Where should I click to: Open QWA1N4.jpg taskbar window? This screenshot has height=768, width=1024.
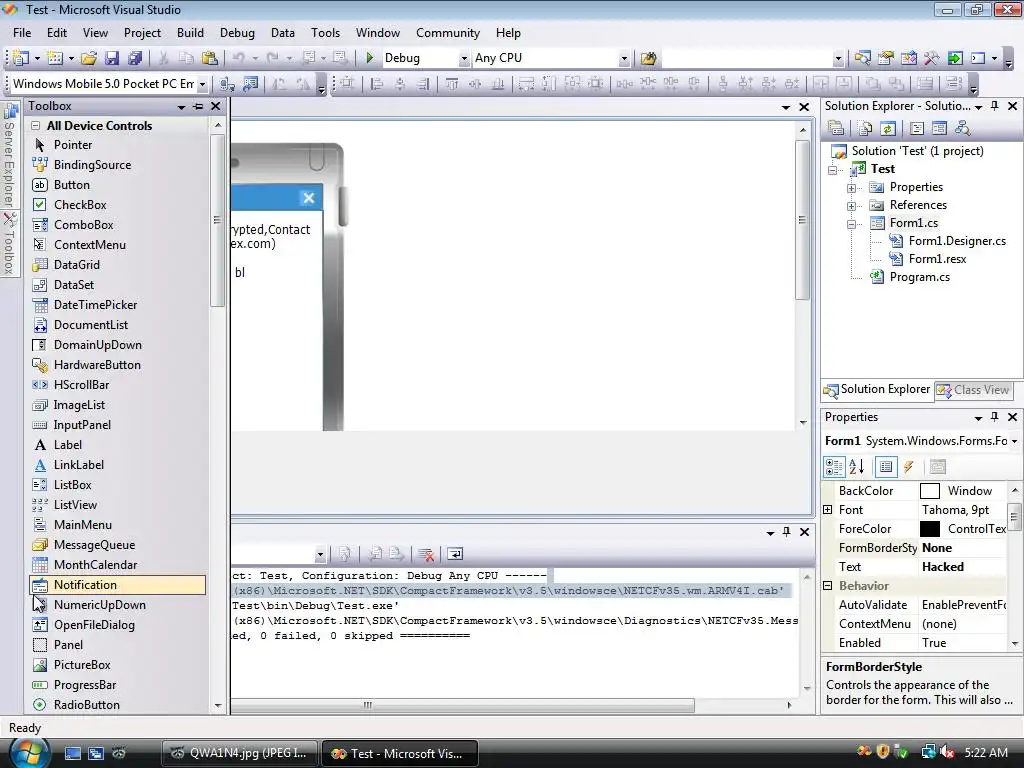239,753
